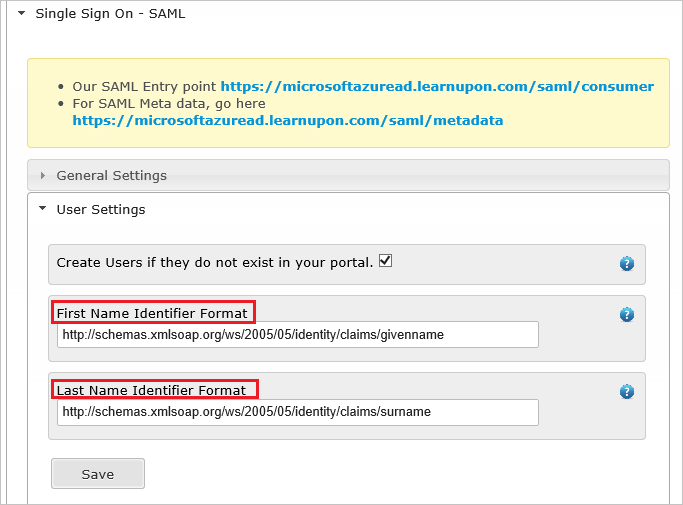The height and width of the screenshot is (505, 683).
Task: Click the User Settings header text
Action: [x=101, y=210]
